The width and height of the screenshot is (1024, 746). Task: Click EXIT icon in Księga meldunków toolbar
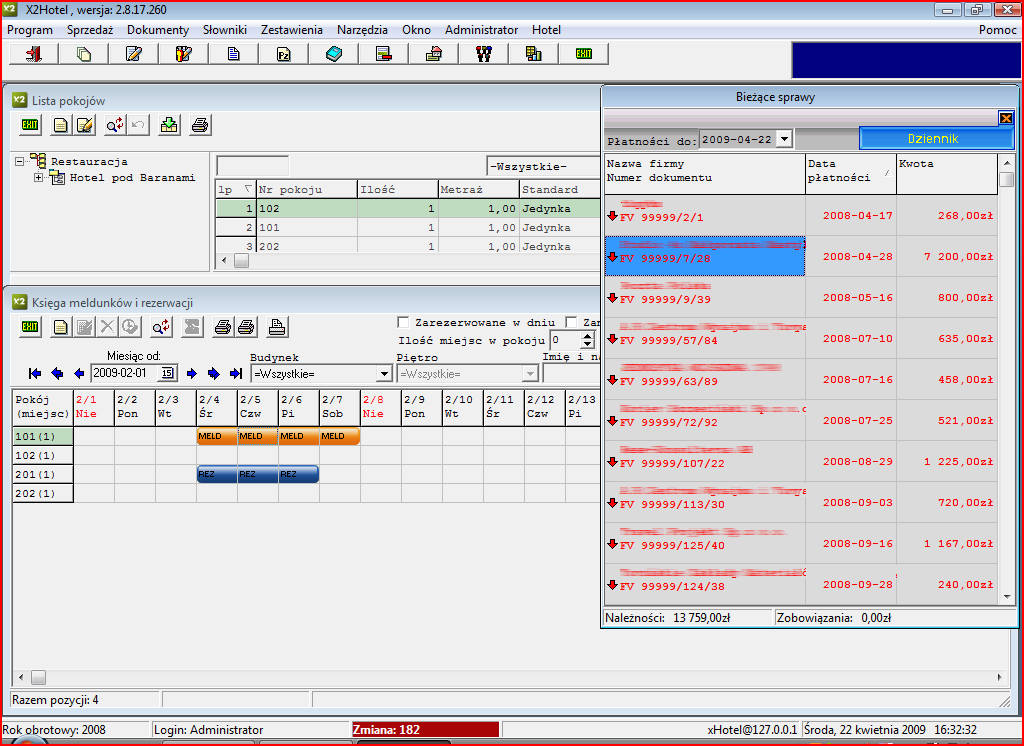(x=30, y=327)
